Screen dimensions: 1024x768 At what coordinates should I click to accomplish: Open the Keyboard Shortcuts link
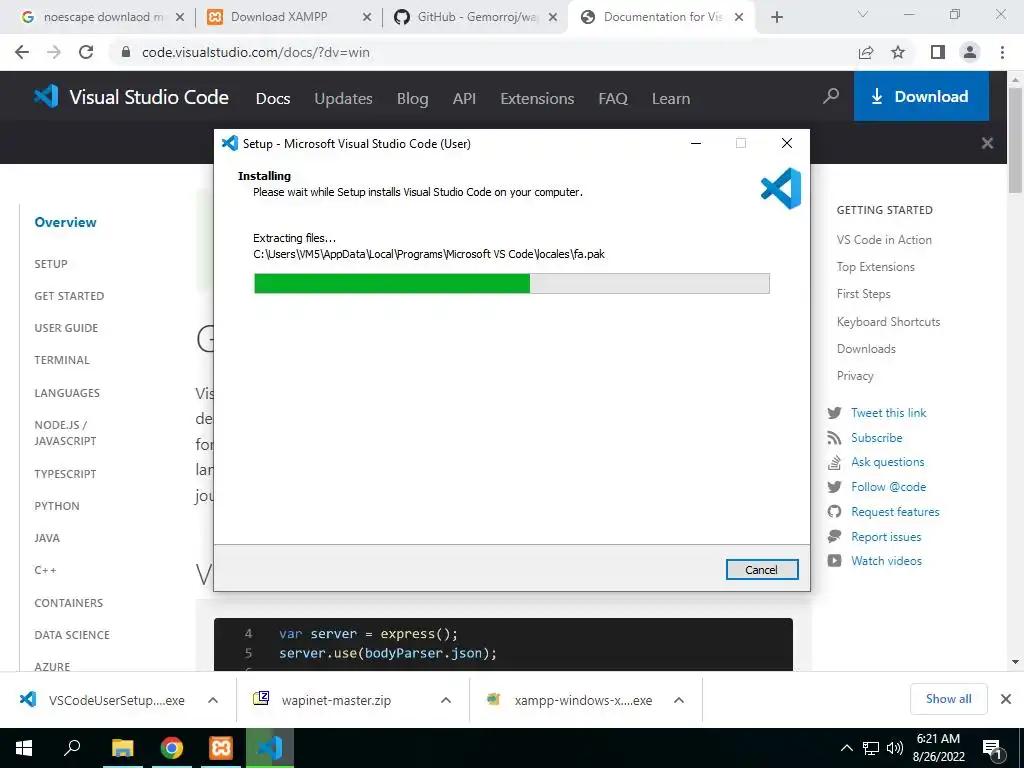pyautogui.click(x=888, y=321)
